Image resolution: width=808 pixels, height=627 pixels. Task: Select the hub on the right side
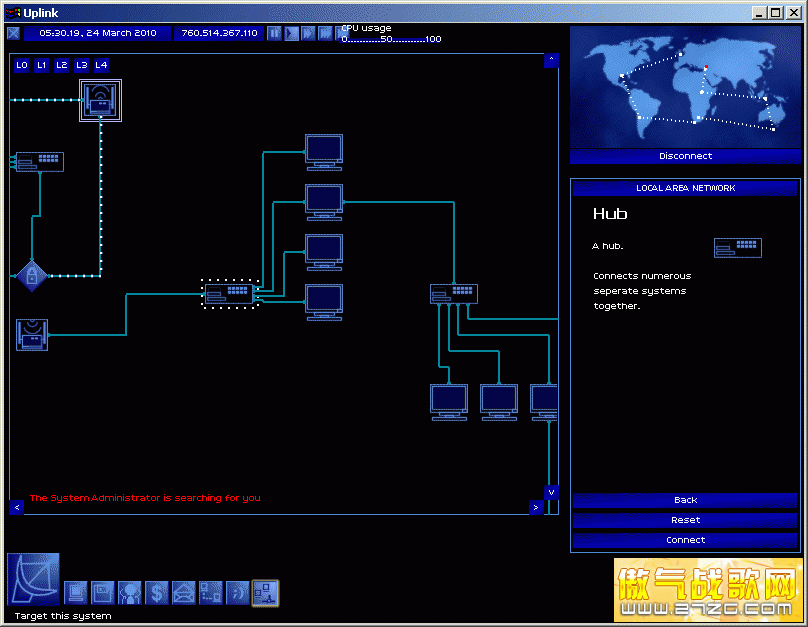[454, 294]
